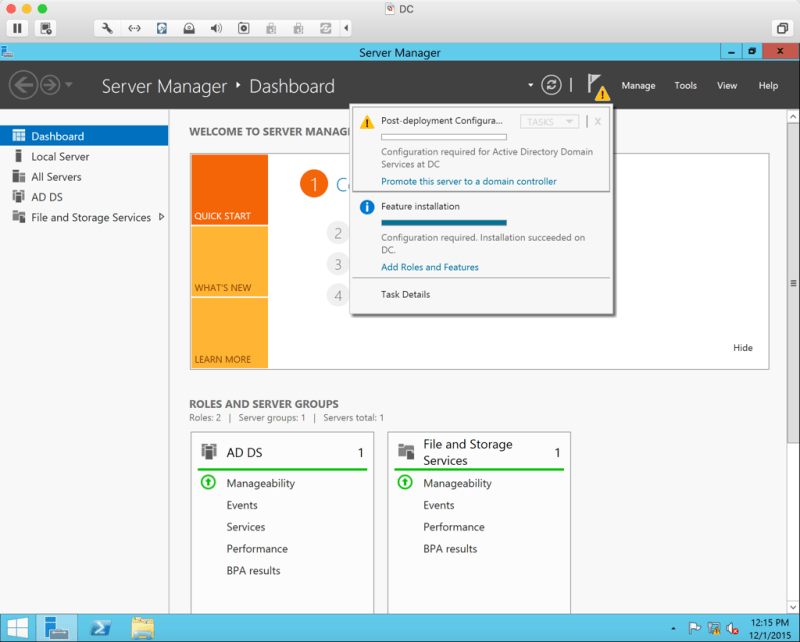Open PowerShell from the taskbar
The image size is (800, 642).
[x=100, y=628]
